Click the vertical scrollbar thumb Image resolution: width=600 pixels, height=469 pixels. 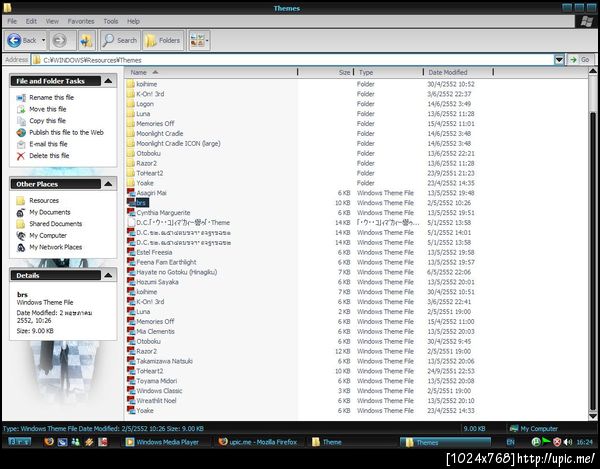pos(593,260)
